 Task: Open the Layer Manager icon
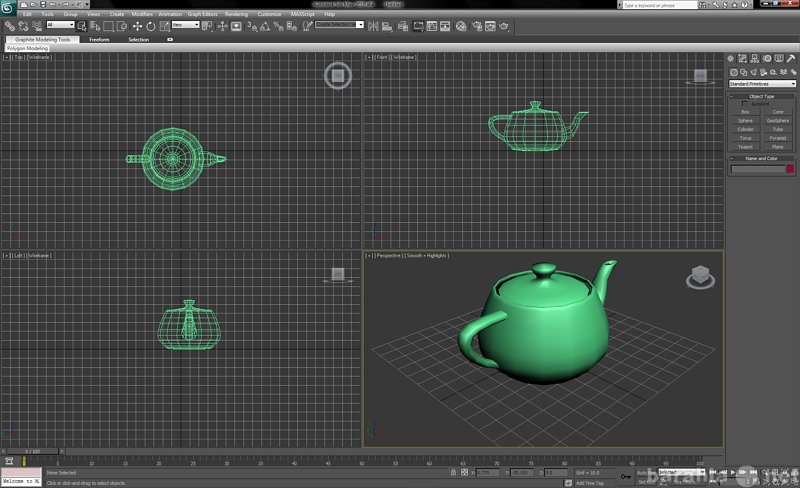pyautogui.click(x=403, y=26)
